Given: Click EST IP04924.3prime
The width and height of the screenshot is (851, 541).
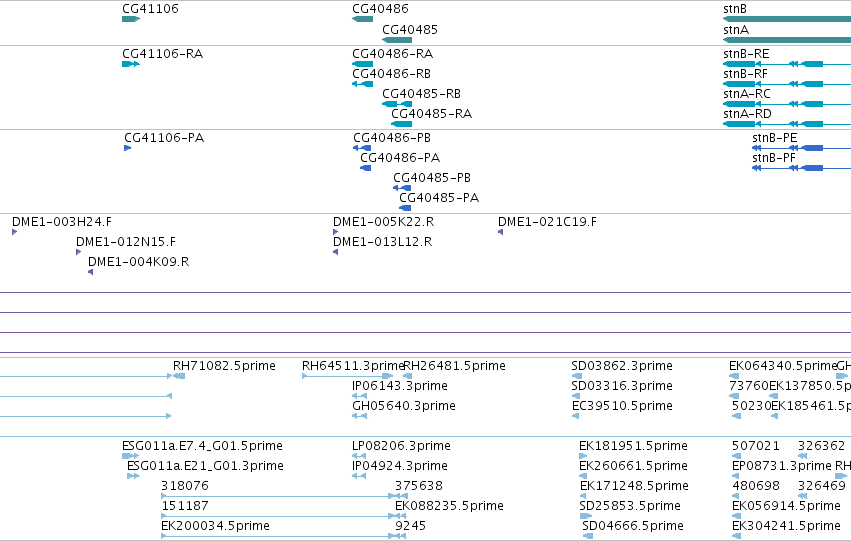Looking at the screenshot, I should coord(400,467).
